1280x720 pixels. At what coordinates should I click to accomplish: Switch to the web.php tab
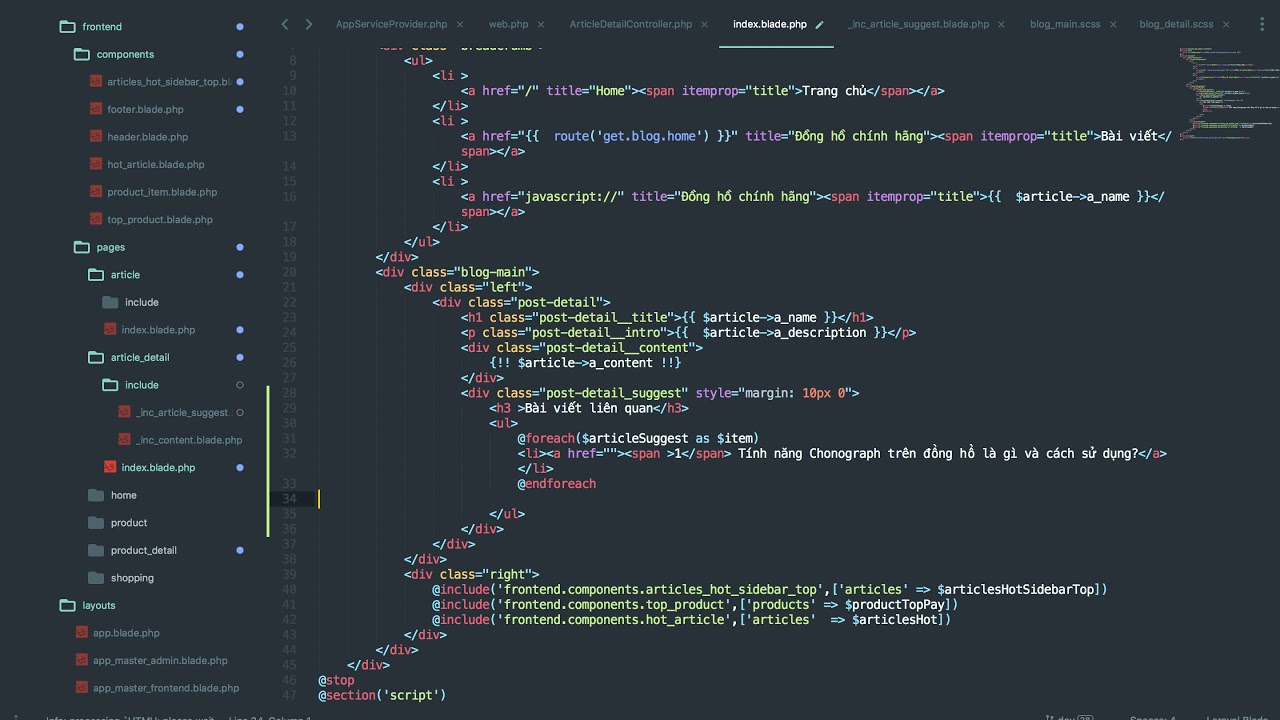click(508, 24)
